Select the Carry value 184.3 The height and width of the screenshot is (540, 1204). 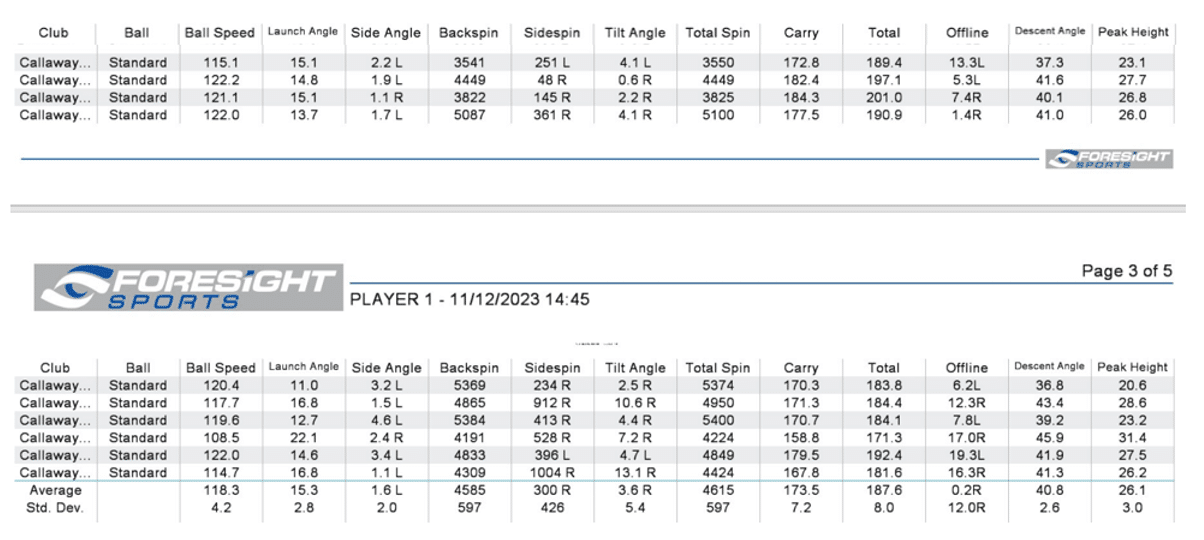pyautogui.click(x=800, y=97)
